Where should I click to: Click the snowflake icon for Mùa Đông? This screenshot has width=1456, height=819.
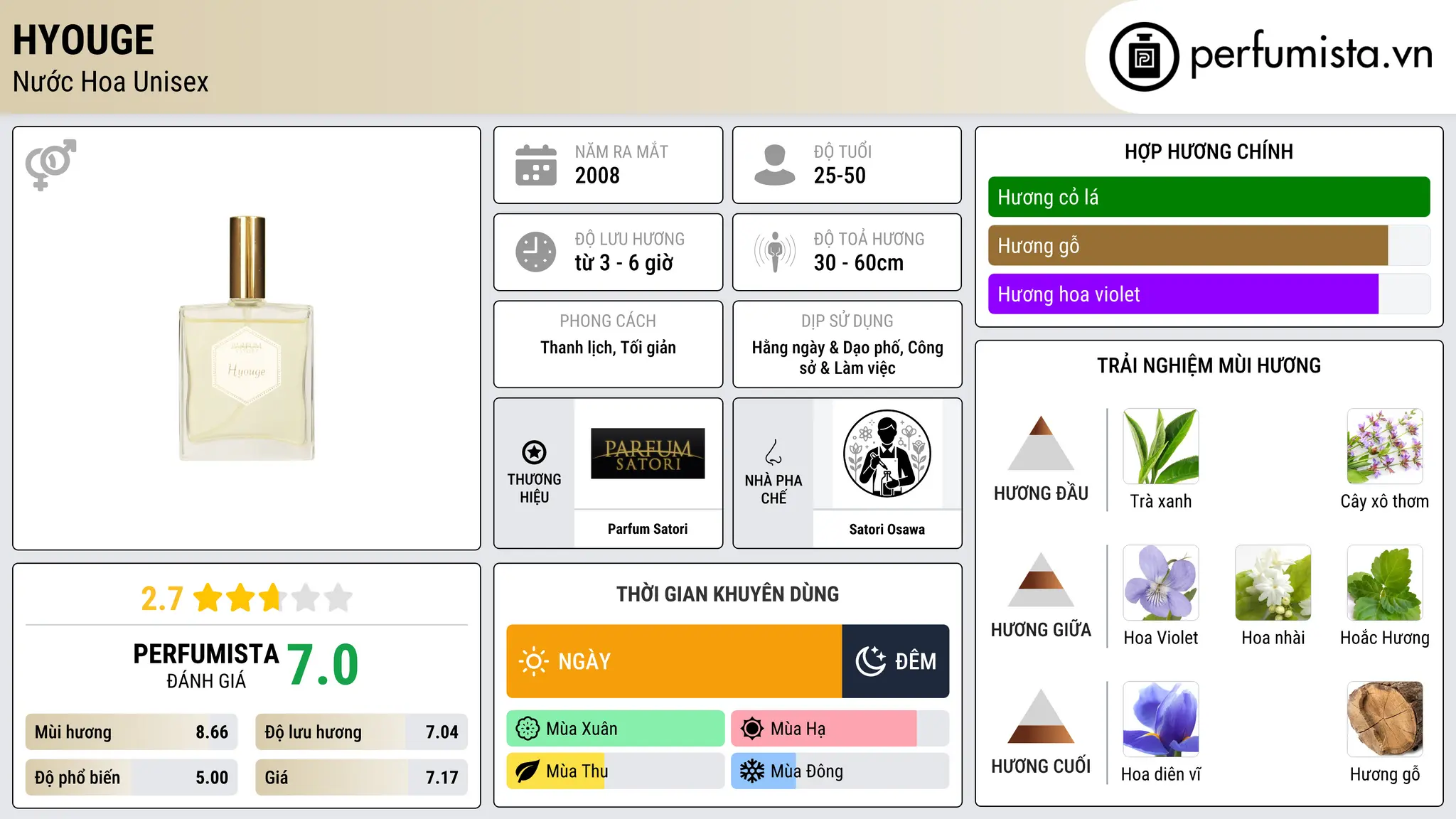(752, 771)
